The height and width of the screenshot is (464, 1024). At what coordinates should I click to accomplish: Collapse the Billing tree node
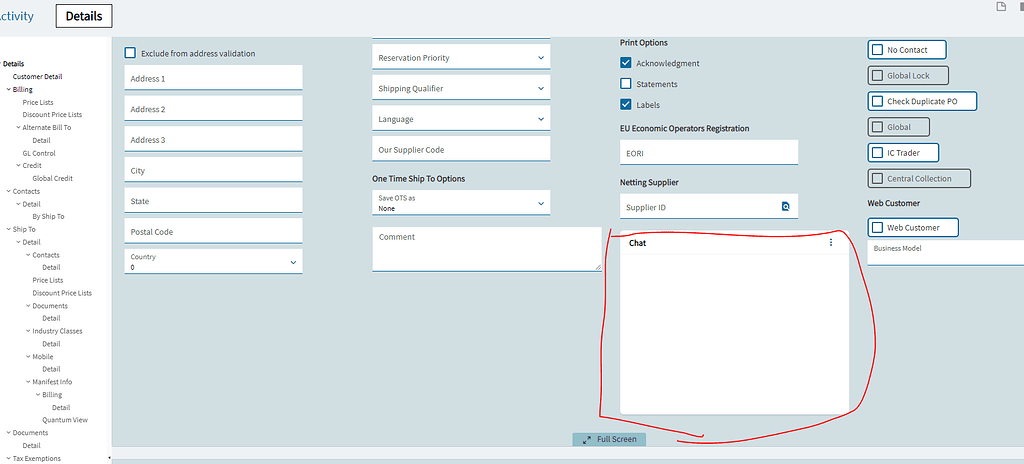coord(8,90)
